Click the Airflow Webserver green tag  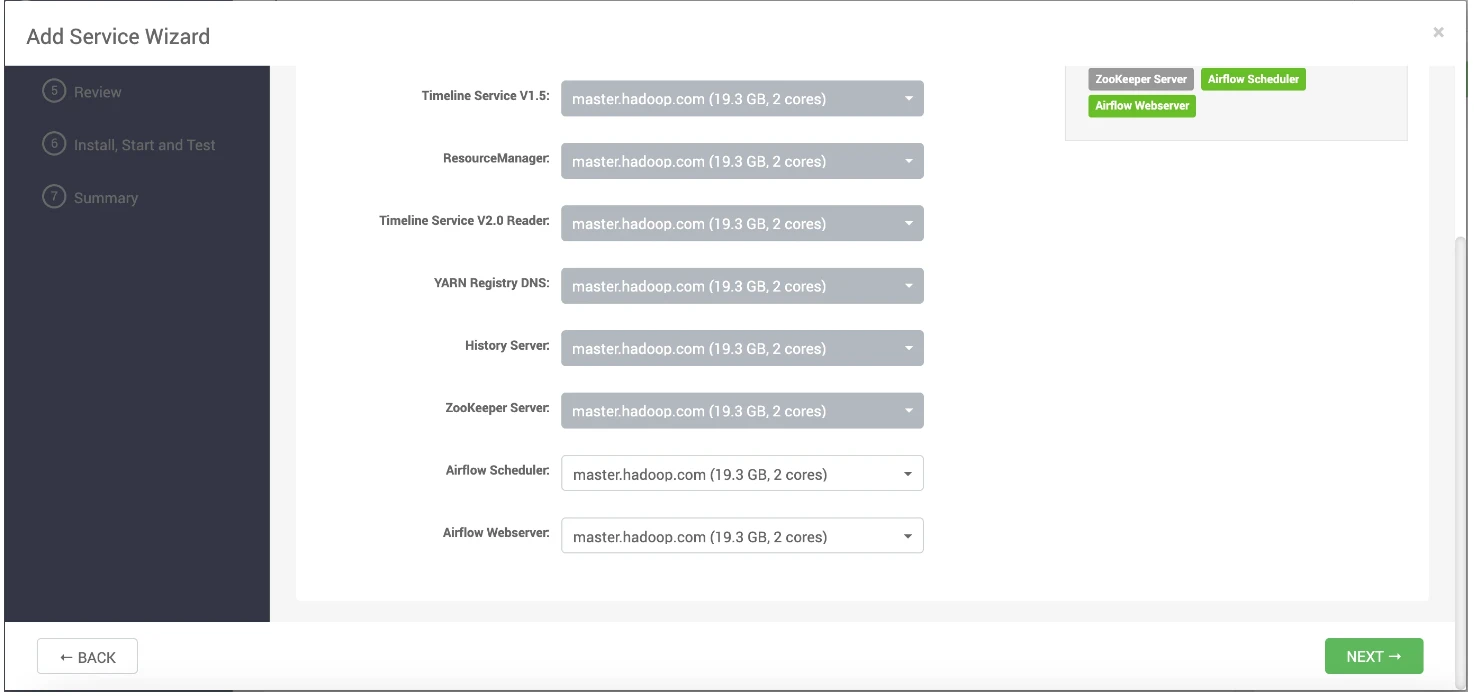pyautogui.click(x=1142, y=105)
